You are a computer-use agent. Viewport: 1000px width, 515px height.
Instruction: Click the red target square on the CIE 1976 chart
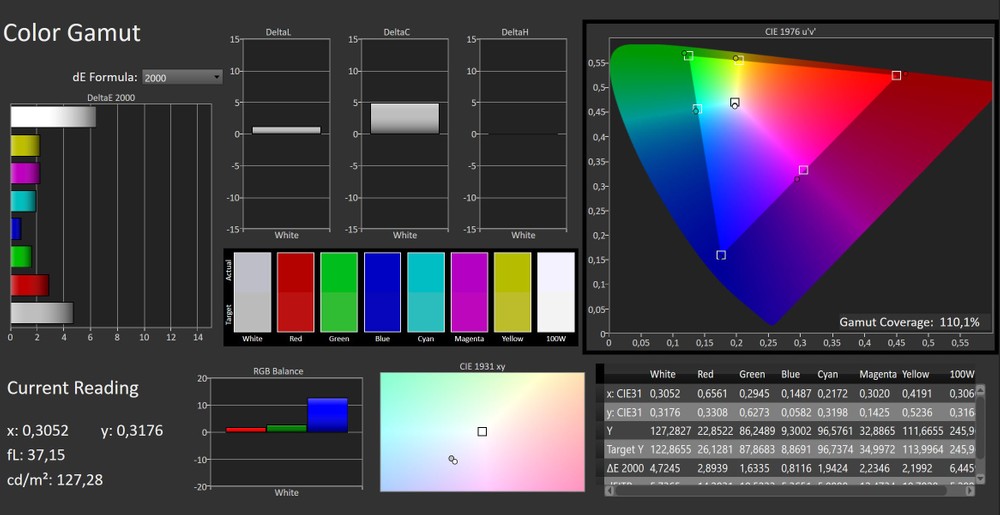click(x=896, y=75)
